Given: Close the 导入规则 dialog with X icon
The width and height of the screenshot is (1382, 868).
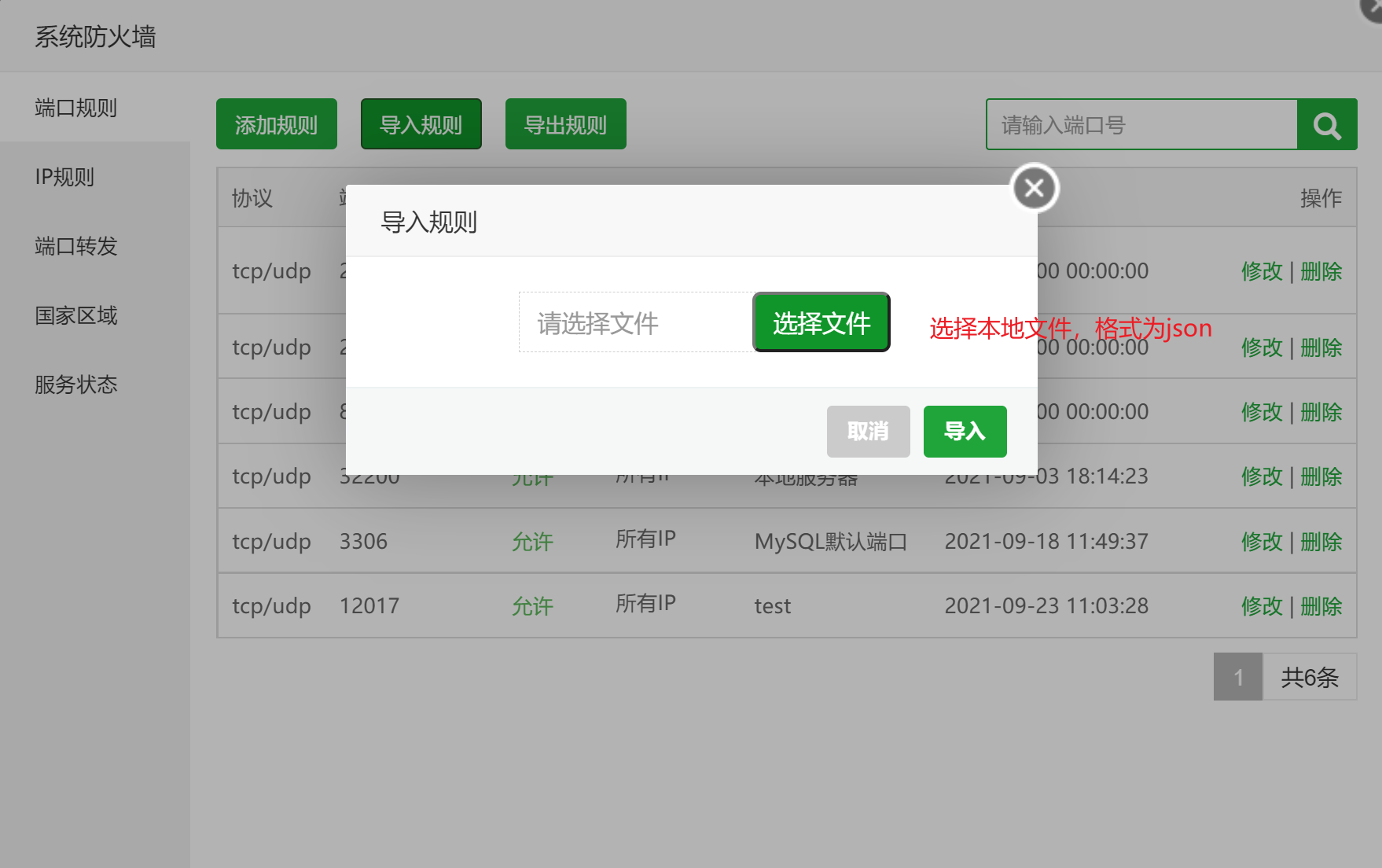Looking at the screenshot, I should pyautogui.click(x=1035, y=188).
